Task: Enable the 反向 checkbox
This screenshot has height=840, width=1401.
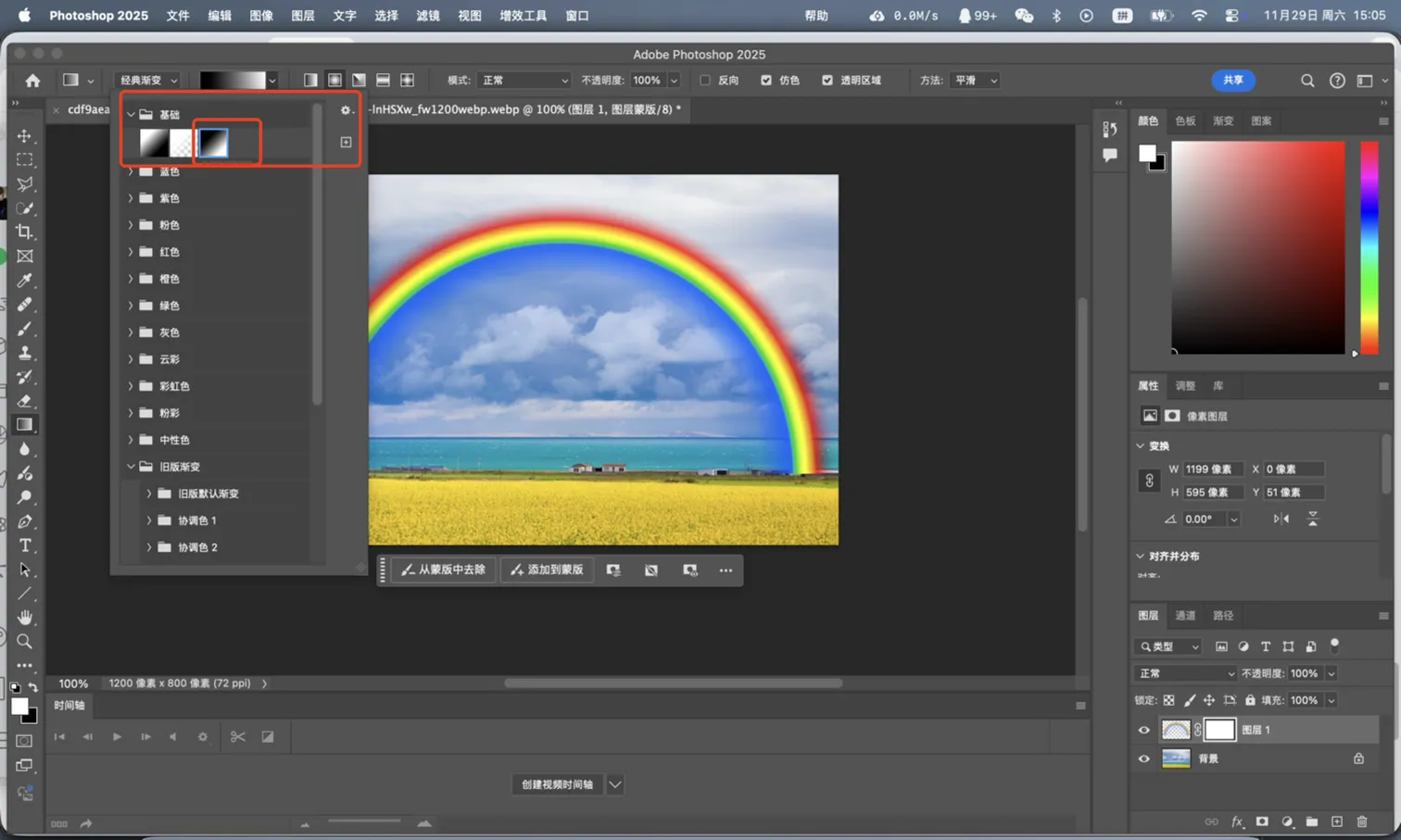Action: (x=705, y=81)
